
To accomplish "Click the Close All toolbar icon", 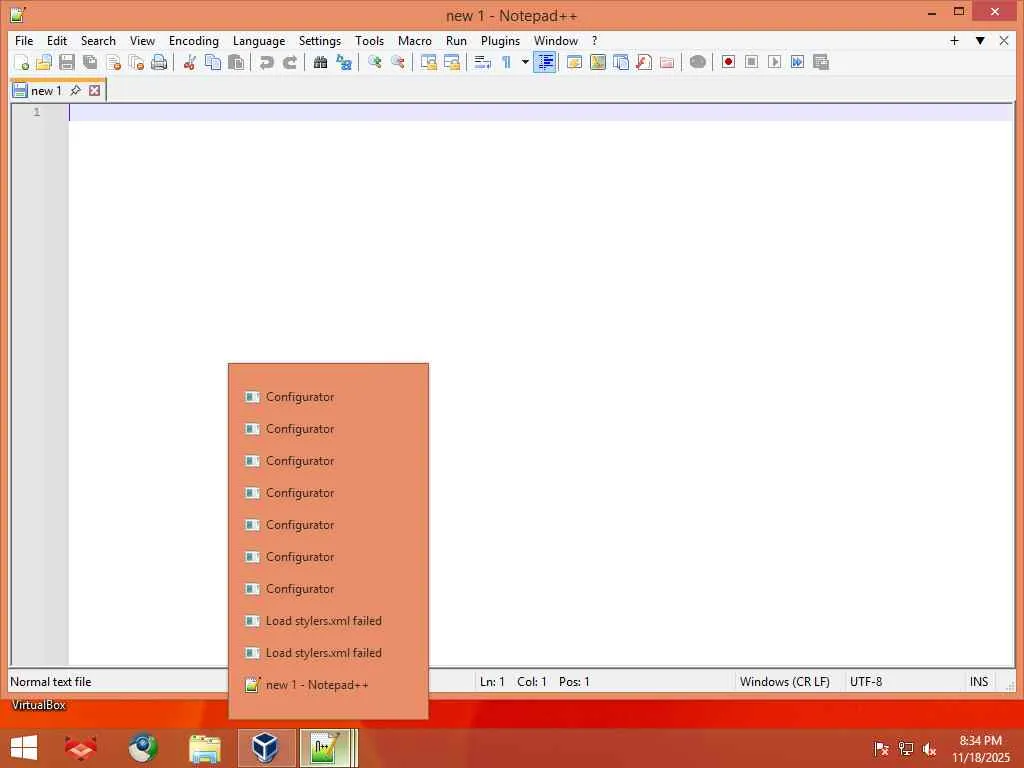I will 136,62.
